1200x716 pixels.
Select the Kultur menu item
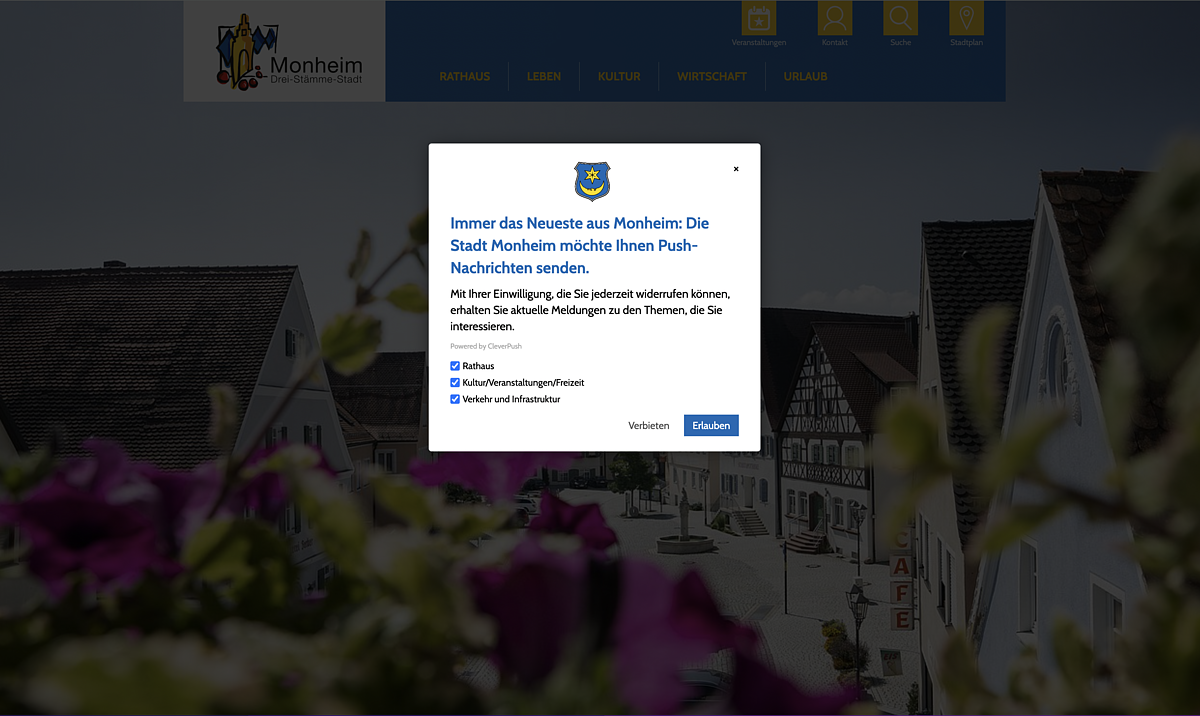(x=619, y=77)
